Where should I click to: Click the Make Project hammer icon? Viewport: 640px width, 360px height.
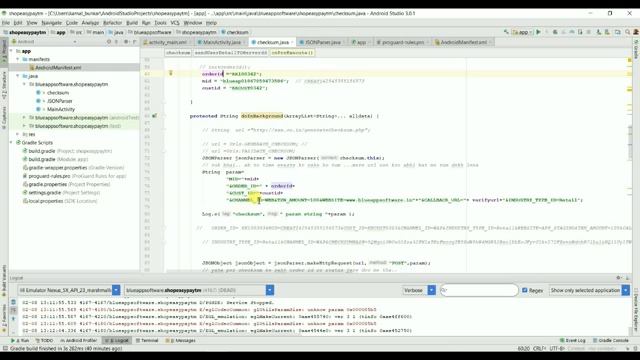click(506, 32)
